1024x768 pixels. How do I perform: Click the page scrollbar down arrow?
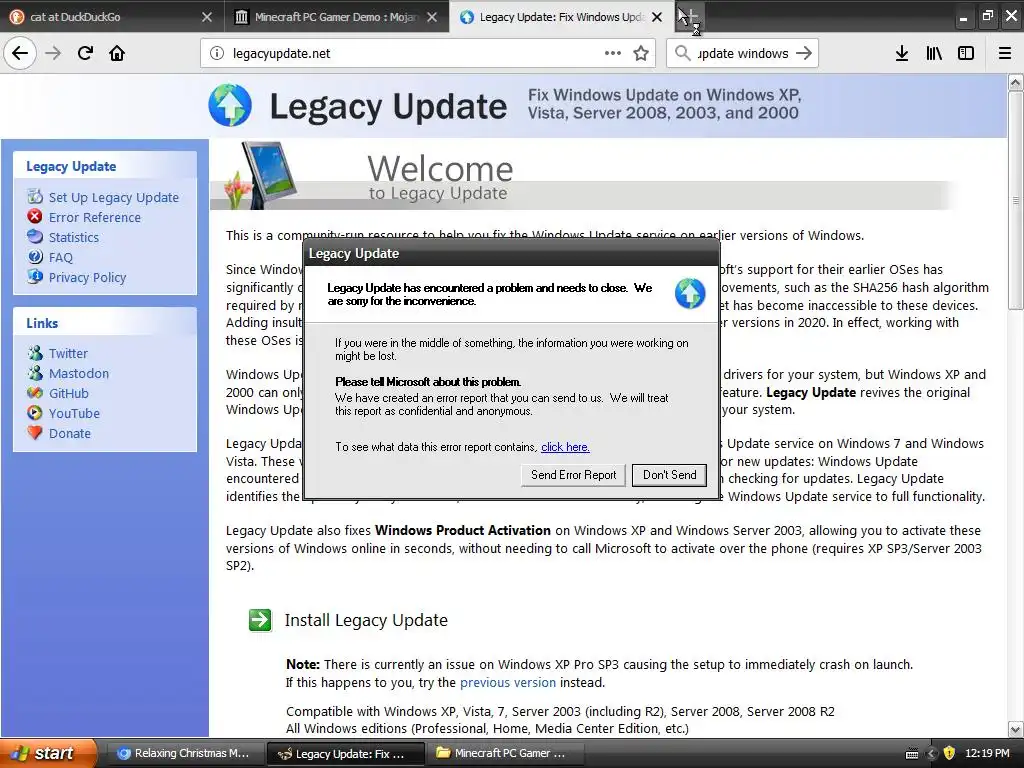pyautogui.click(x=1016, y=729)
